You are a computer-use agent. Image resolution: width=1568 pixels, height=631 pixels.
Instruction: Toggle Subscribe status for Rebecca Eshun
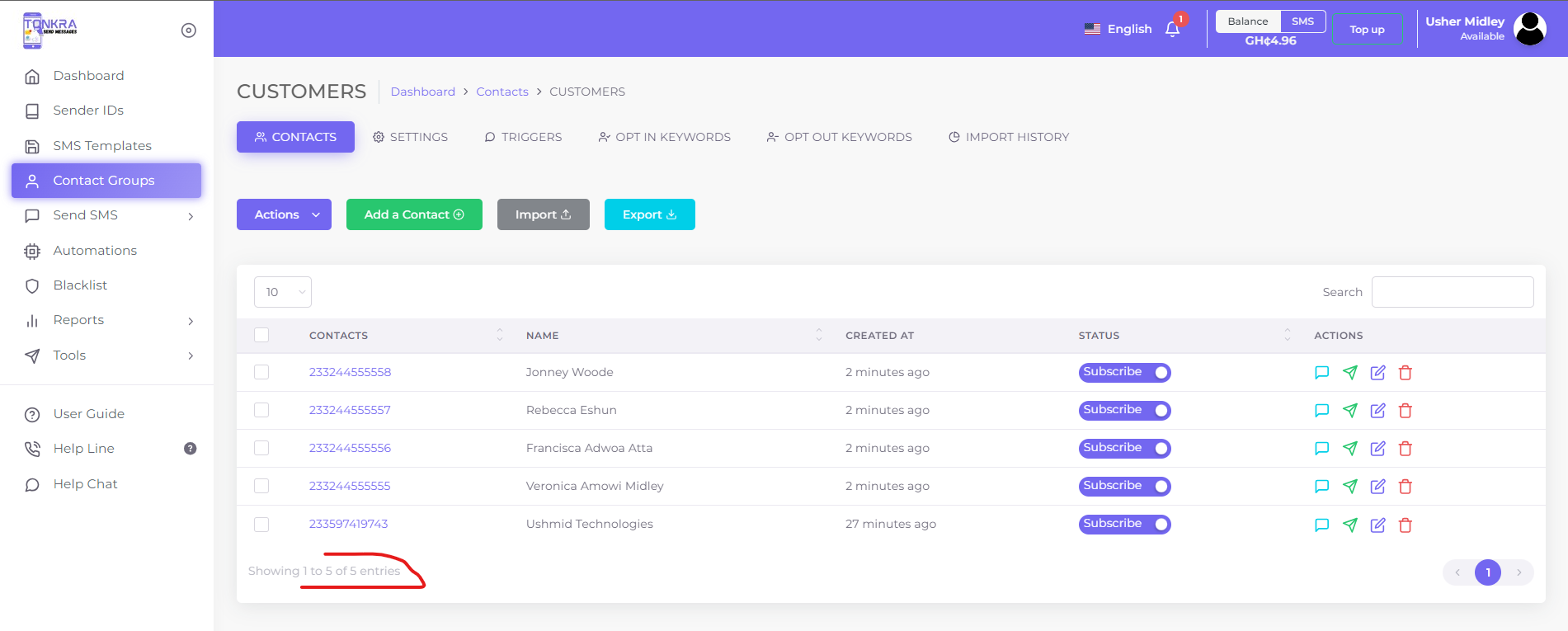coord(1124,410)
